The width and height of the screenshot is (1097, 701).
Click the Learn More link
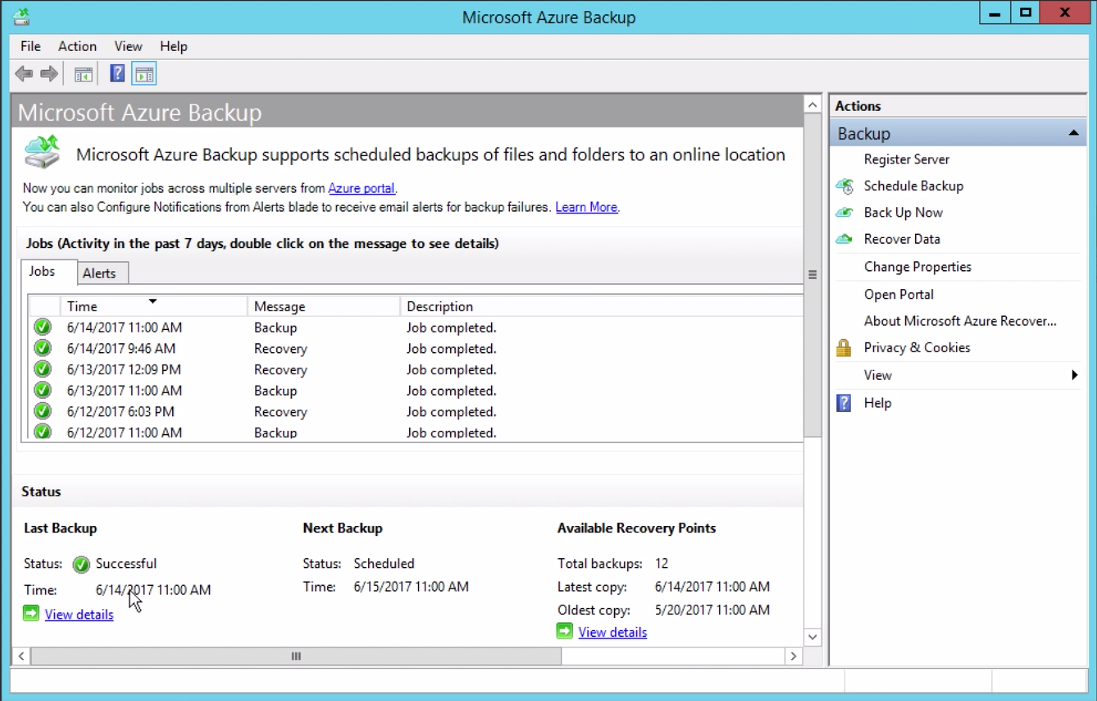point(586,207)
